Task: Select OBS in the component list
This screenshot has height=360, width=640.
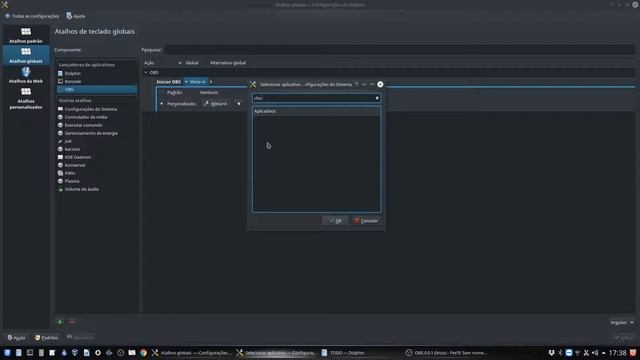Action: [97, 89]
